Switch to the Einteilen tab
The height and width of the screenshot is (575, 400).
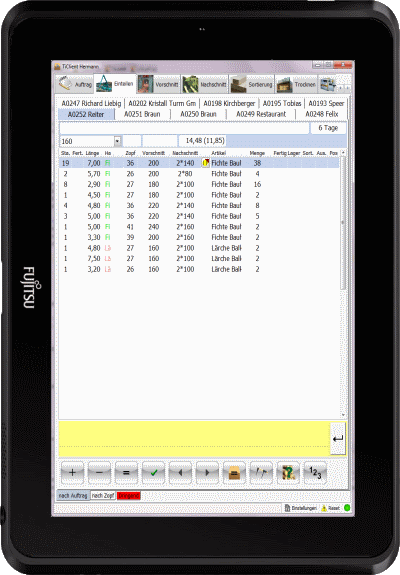(x=115, y=84)
